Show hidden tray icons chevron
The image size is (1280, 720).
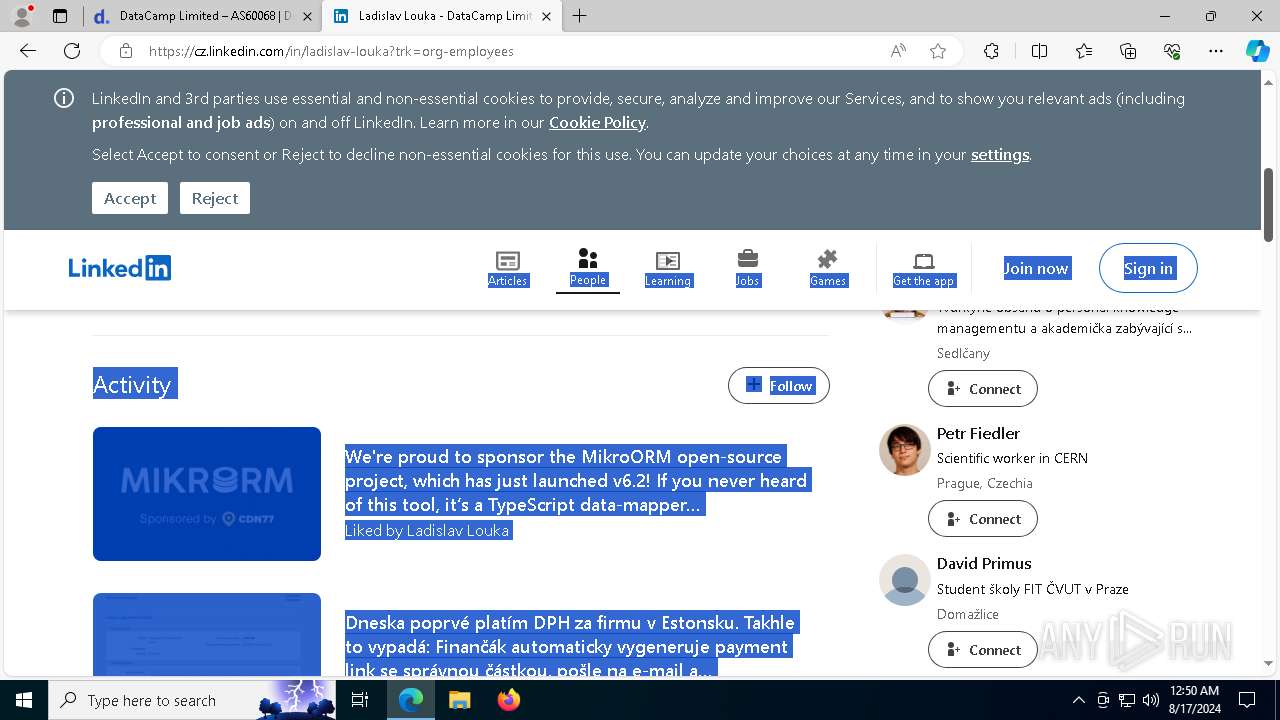coord(1078,700)
